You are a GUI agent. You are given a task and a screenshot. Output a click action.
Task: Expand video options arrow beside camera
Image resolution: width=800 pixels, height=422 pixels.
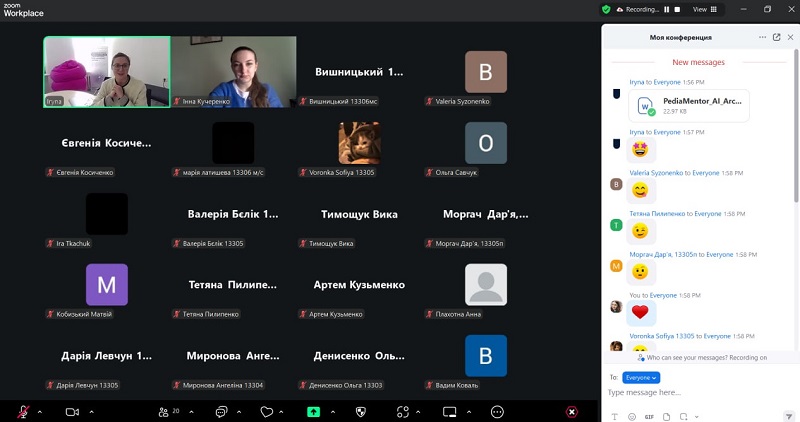90,411
